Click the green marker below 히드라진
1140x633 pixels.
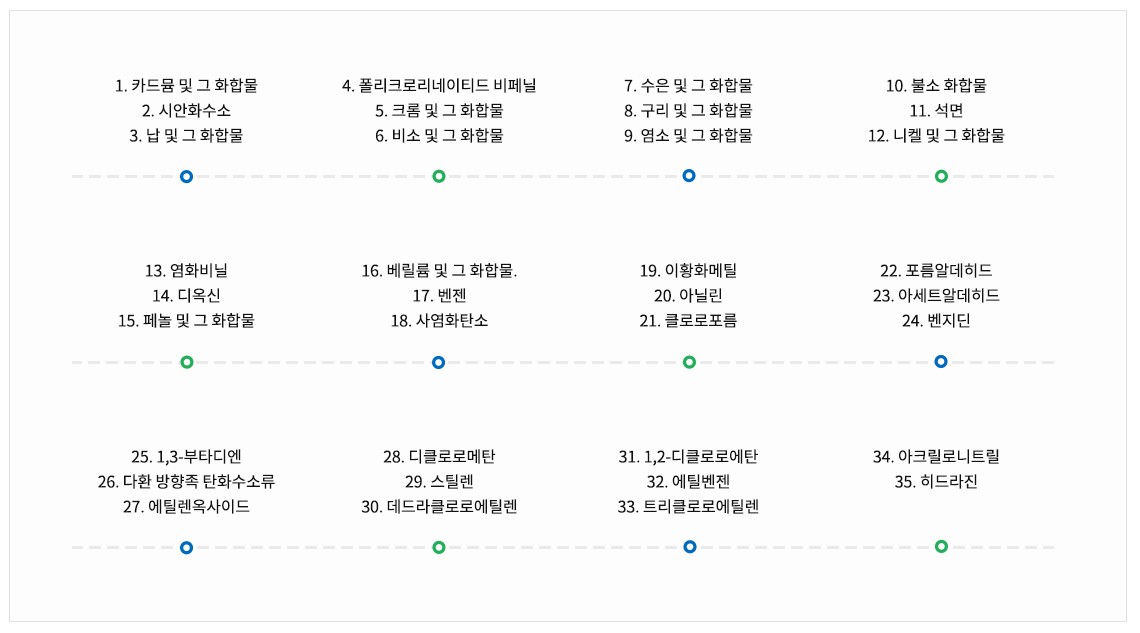[941, 547]
